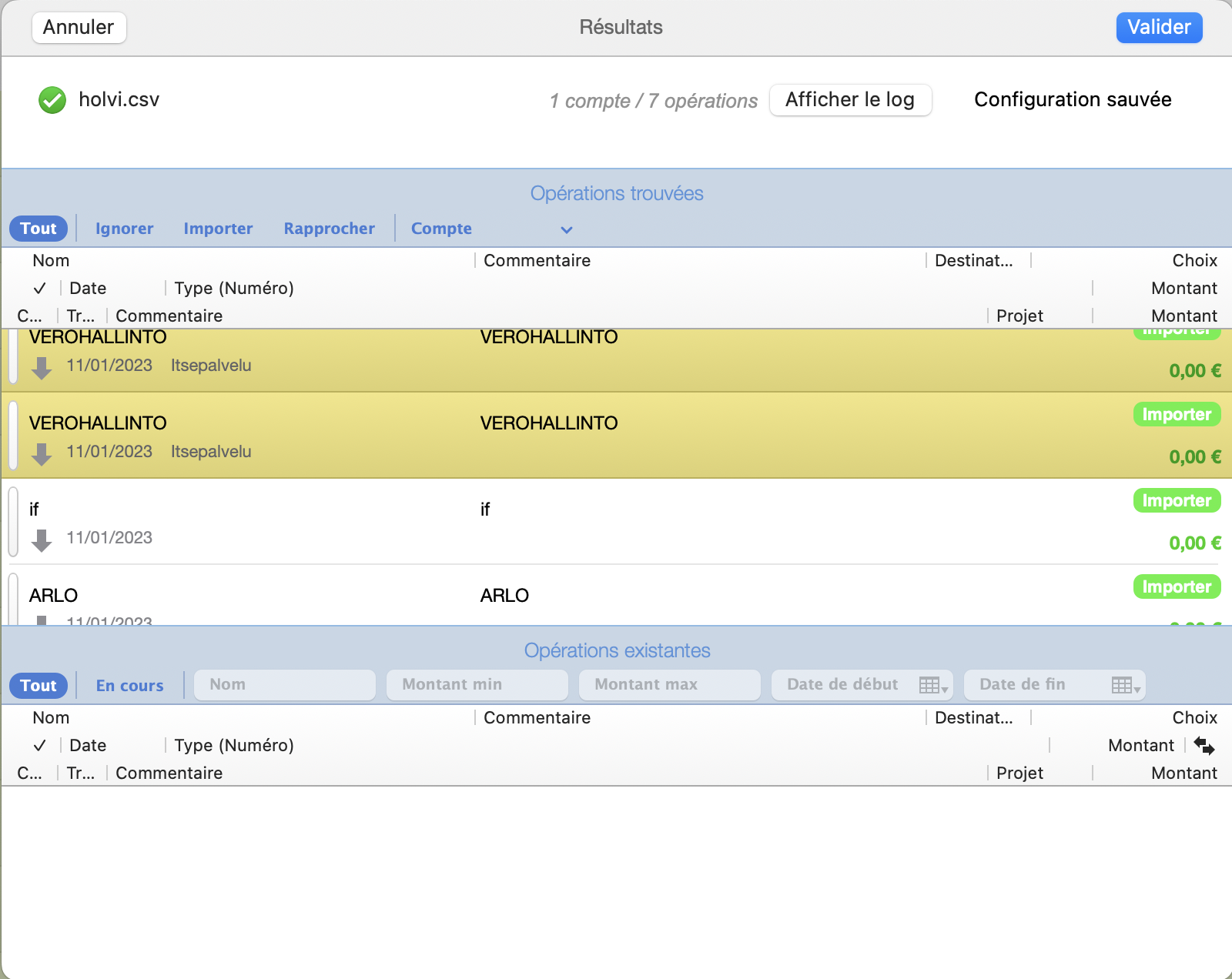
Task: Open the Date de début calendar icon
Action: click(x=932, y=685)
